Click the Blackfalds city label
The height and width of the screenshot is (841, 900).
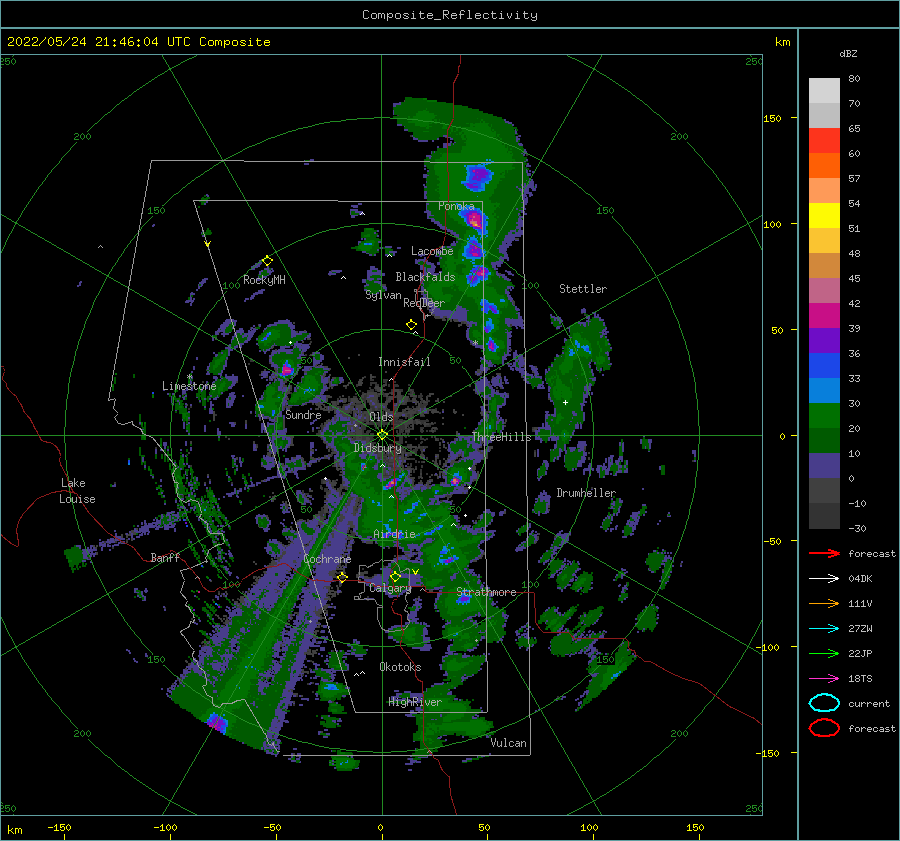tap(425, 277)
